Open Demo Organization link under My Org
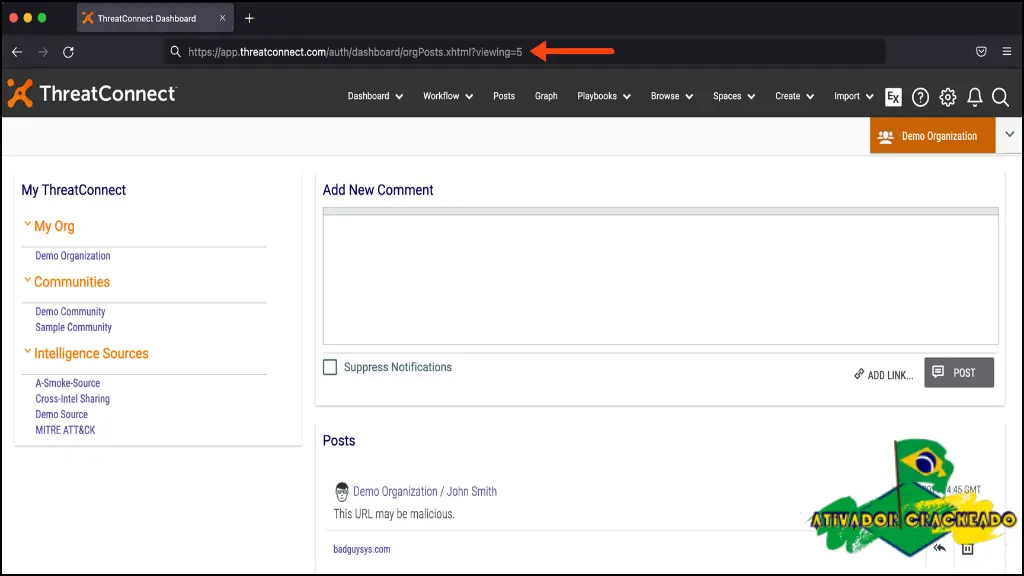Viewport: 1024px width, 576px height. point(72,256)
